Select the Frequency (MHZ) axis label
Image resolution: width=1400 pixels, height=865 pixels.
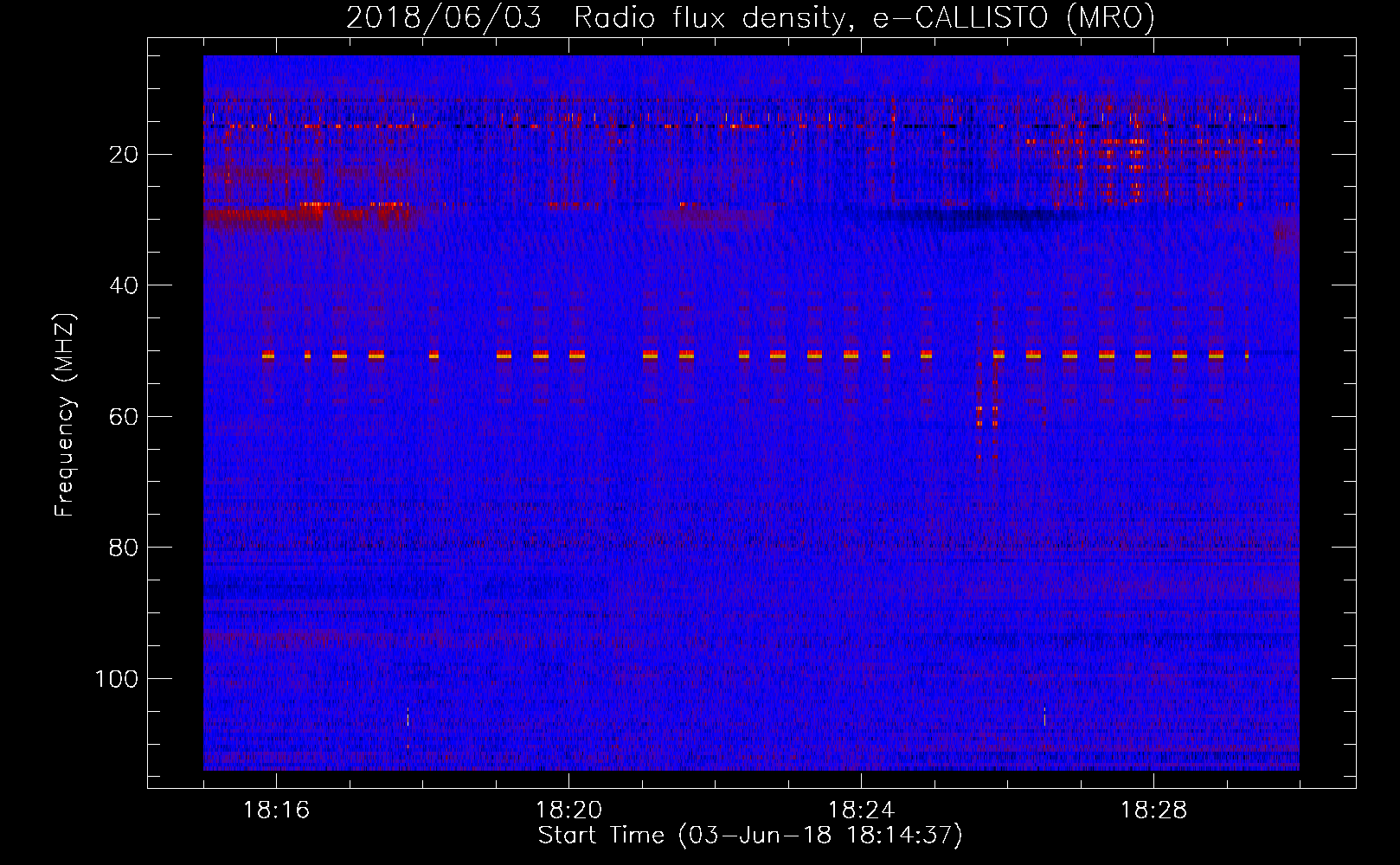click(x=65, y=414)
